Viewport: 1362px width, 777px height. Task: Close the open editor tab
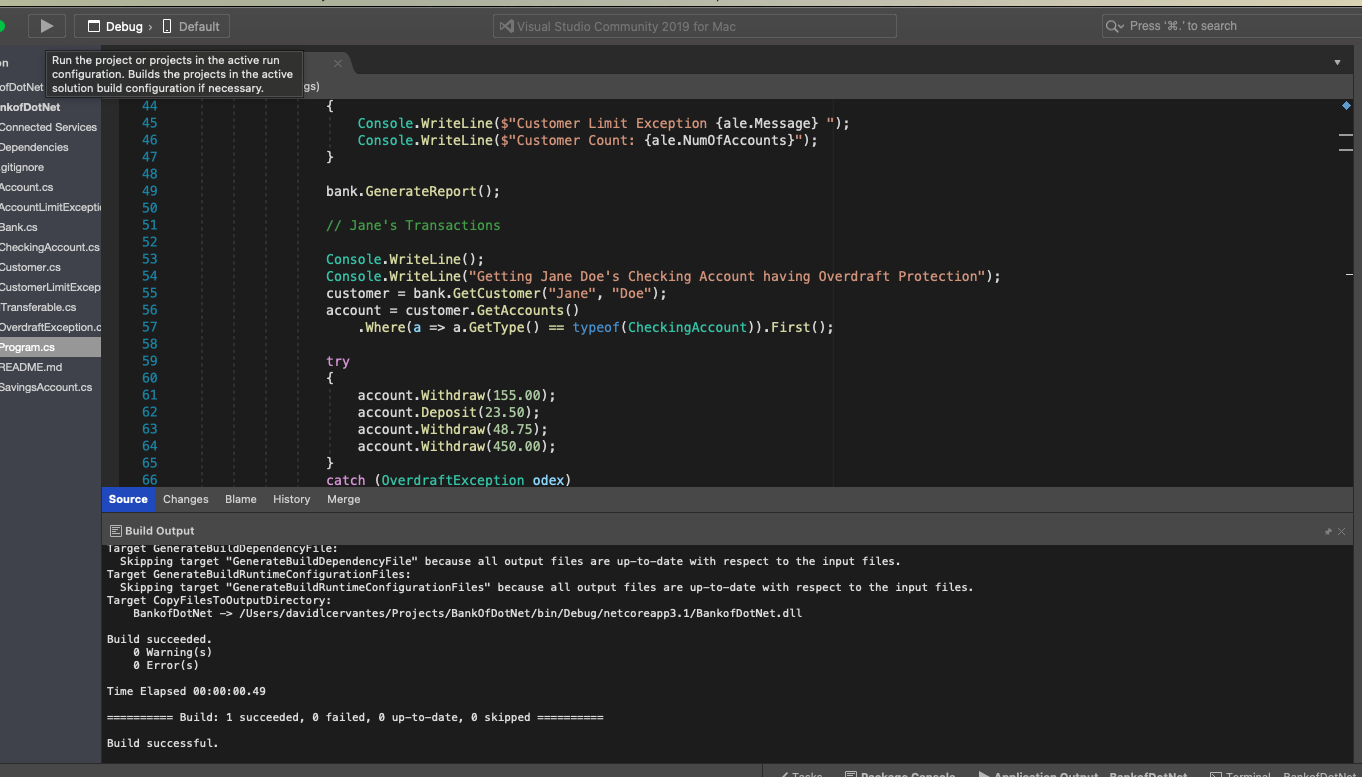pos(338,63)
